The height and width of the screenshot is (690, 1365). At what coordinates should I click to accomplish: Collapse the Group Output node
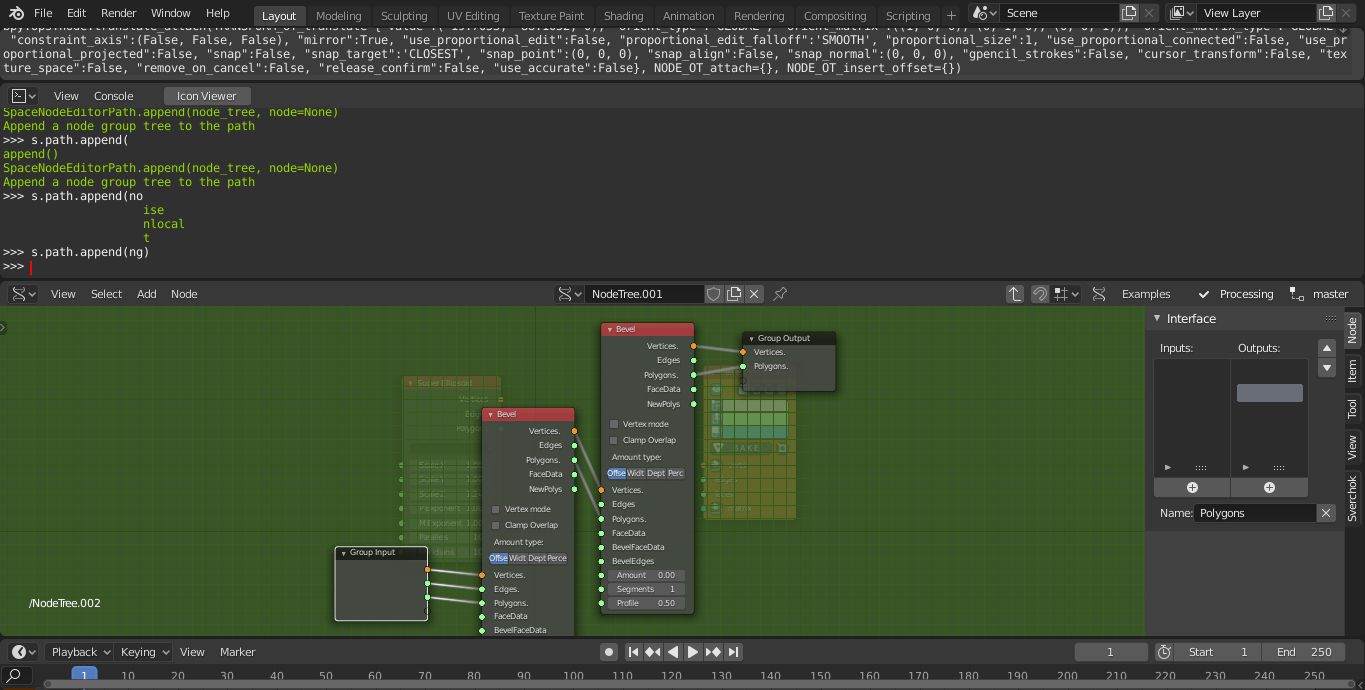click(x=751, y=339)
